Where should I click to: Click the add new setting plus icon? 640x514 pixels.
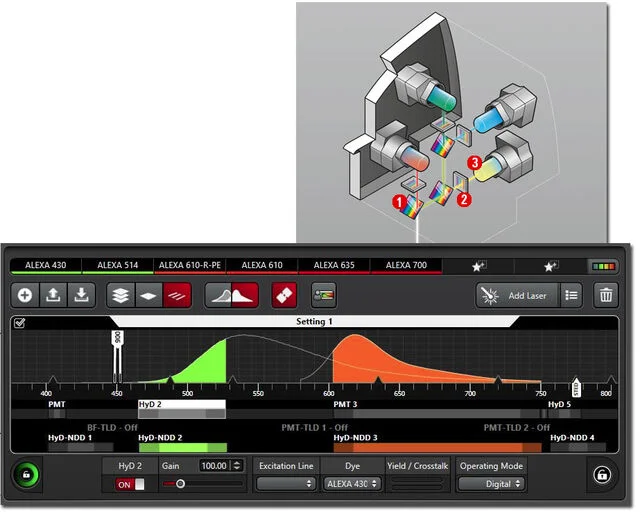[25, 295]
